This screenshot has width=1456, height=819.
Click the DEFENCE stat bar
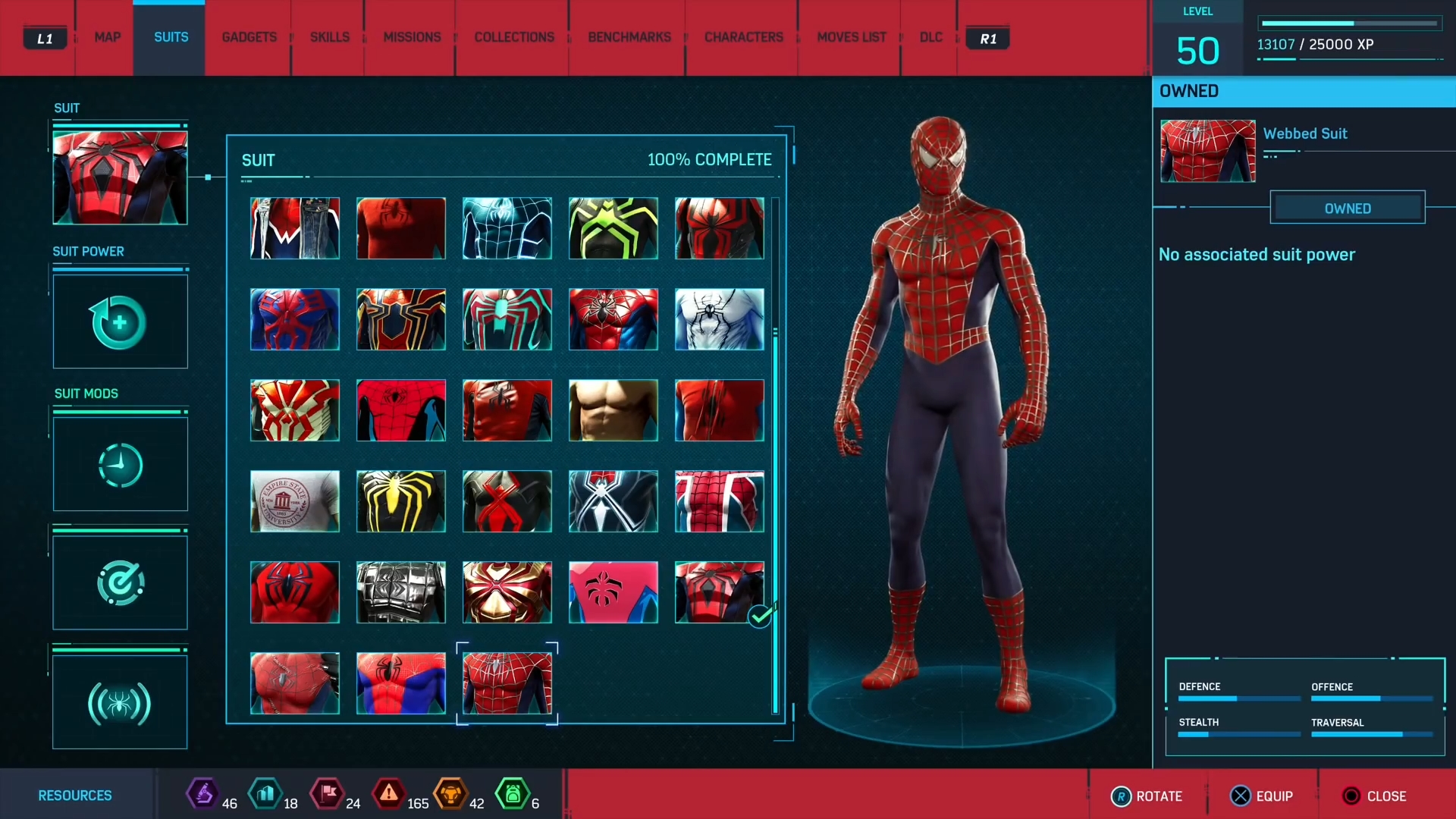pyautogui.click(x=1239, y=698)
